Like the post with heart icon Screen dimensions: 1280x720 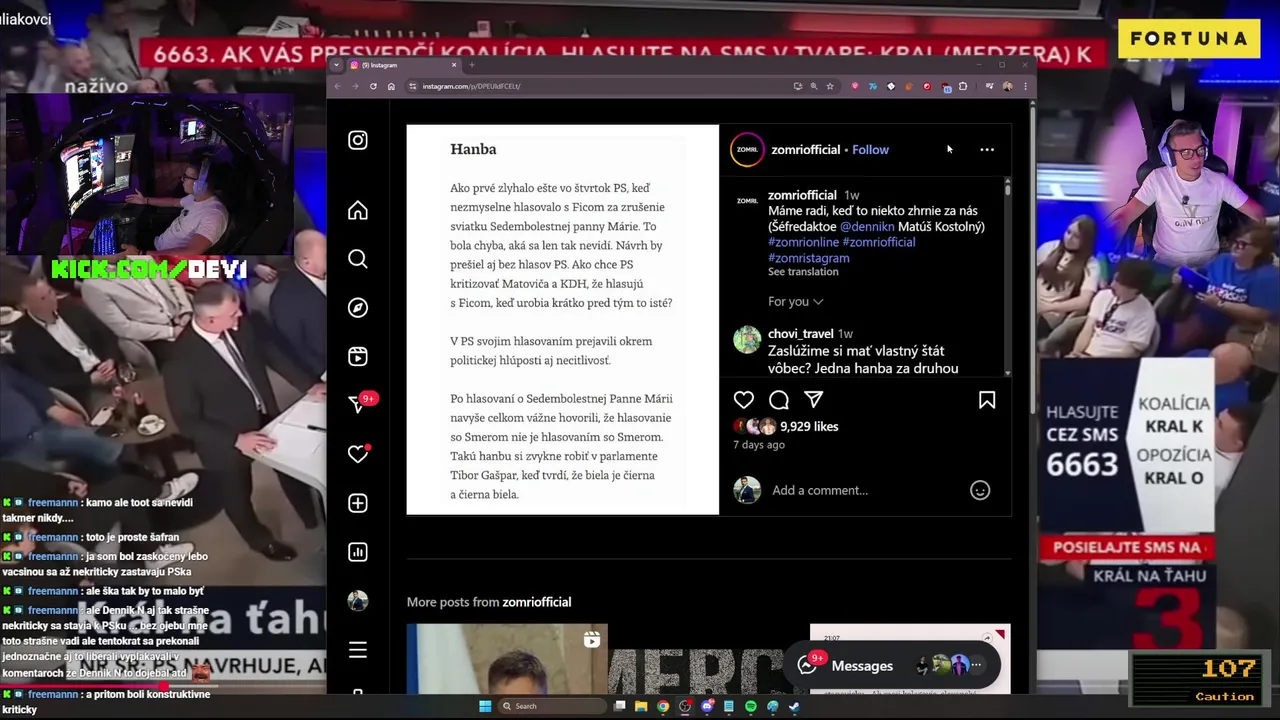click(744, 400)
